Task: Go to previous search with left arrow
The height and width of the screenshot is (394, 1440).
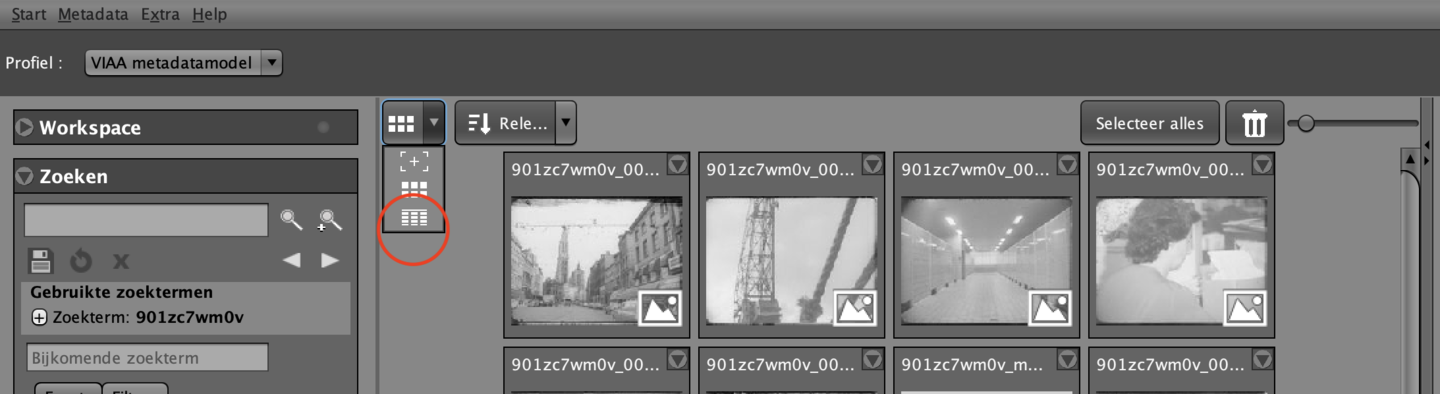Action: click(x=291, y=260)
